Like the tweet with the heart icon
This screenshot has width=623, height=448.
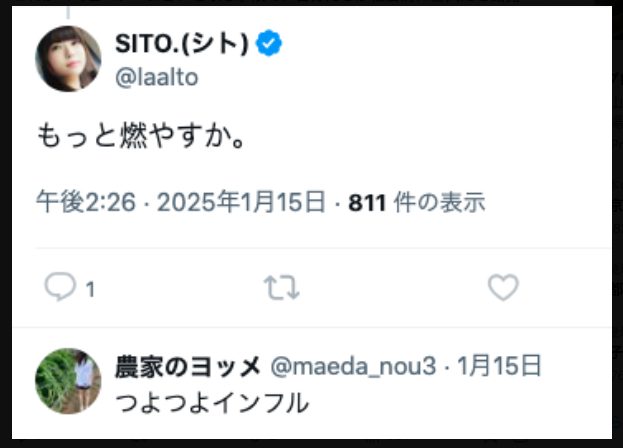[x=503, y=287]
